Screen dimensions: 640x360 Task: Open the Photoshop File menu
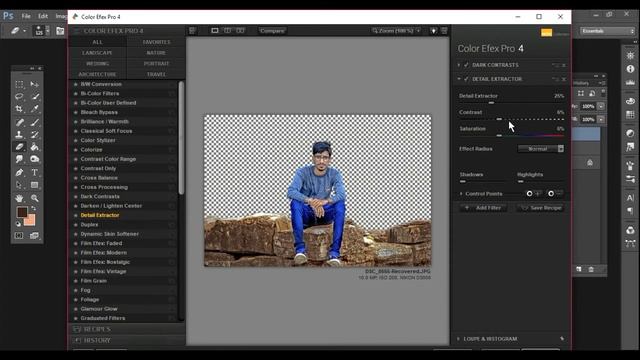[26, 16]
